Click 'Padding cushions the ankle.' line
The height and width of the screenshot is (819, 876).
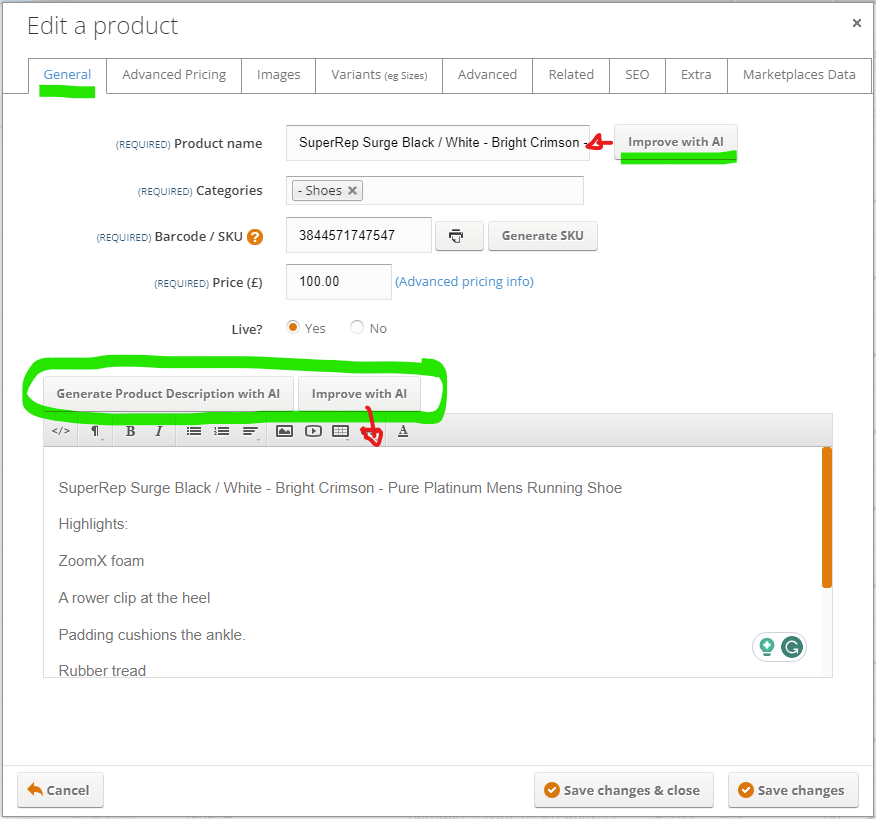coord(152,635)
